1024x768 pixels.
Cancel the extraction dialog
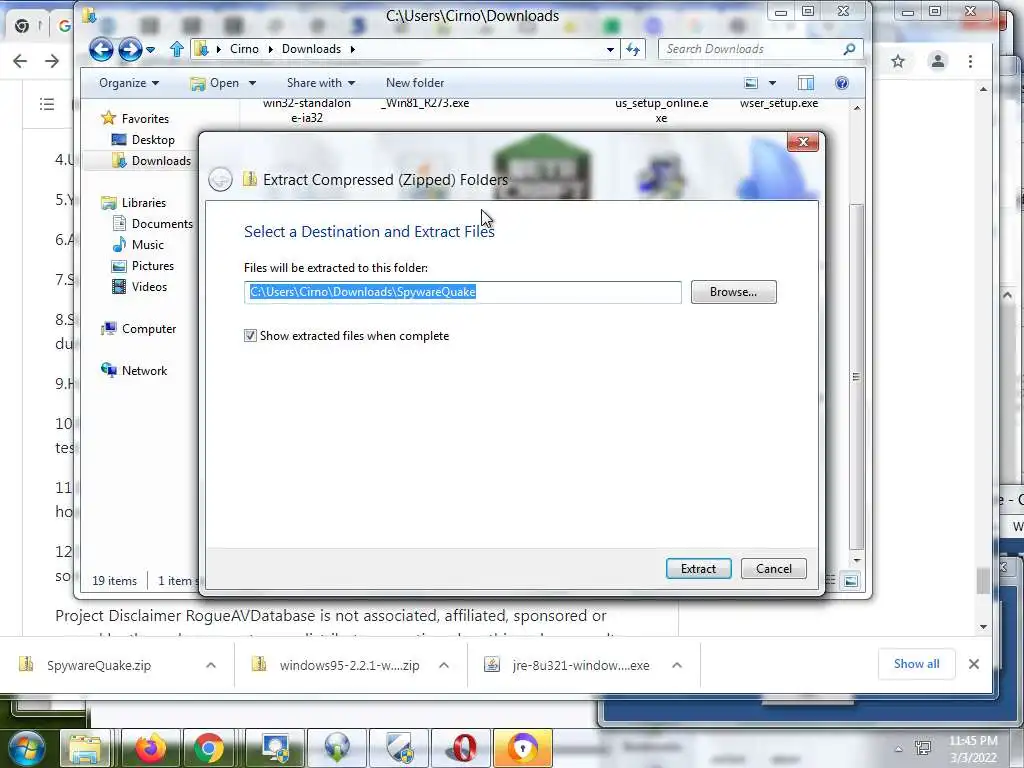point(773,568)
